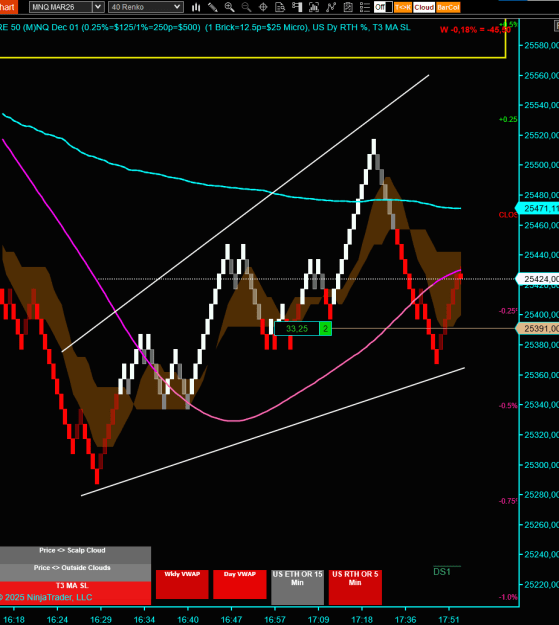Open the chart properties list icon
Image resolution: width=559 pixels, height=625 pixels.
[x=364, y=7]
